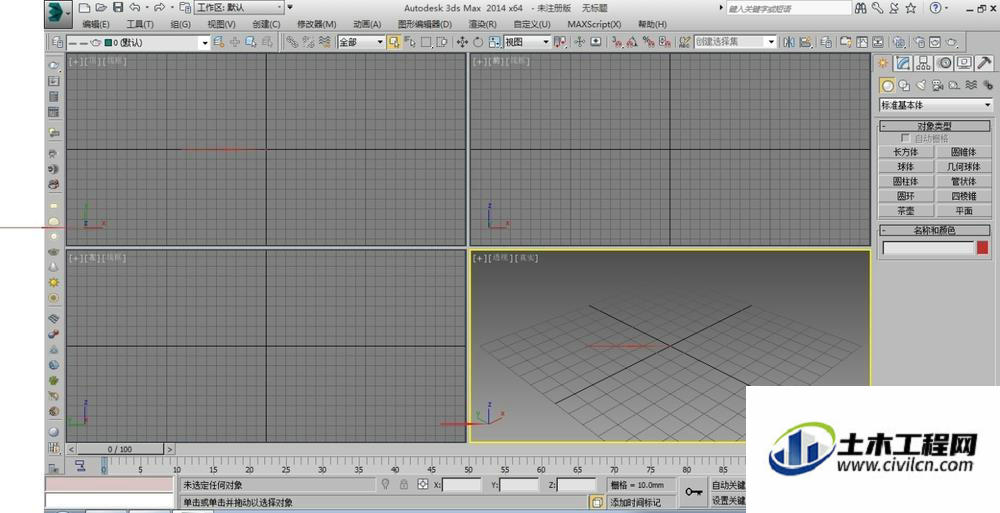Open the 3ds Max application menu logo
Image resolution: width=1000 pixels, height=513 pixels.
pos(57,13)
